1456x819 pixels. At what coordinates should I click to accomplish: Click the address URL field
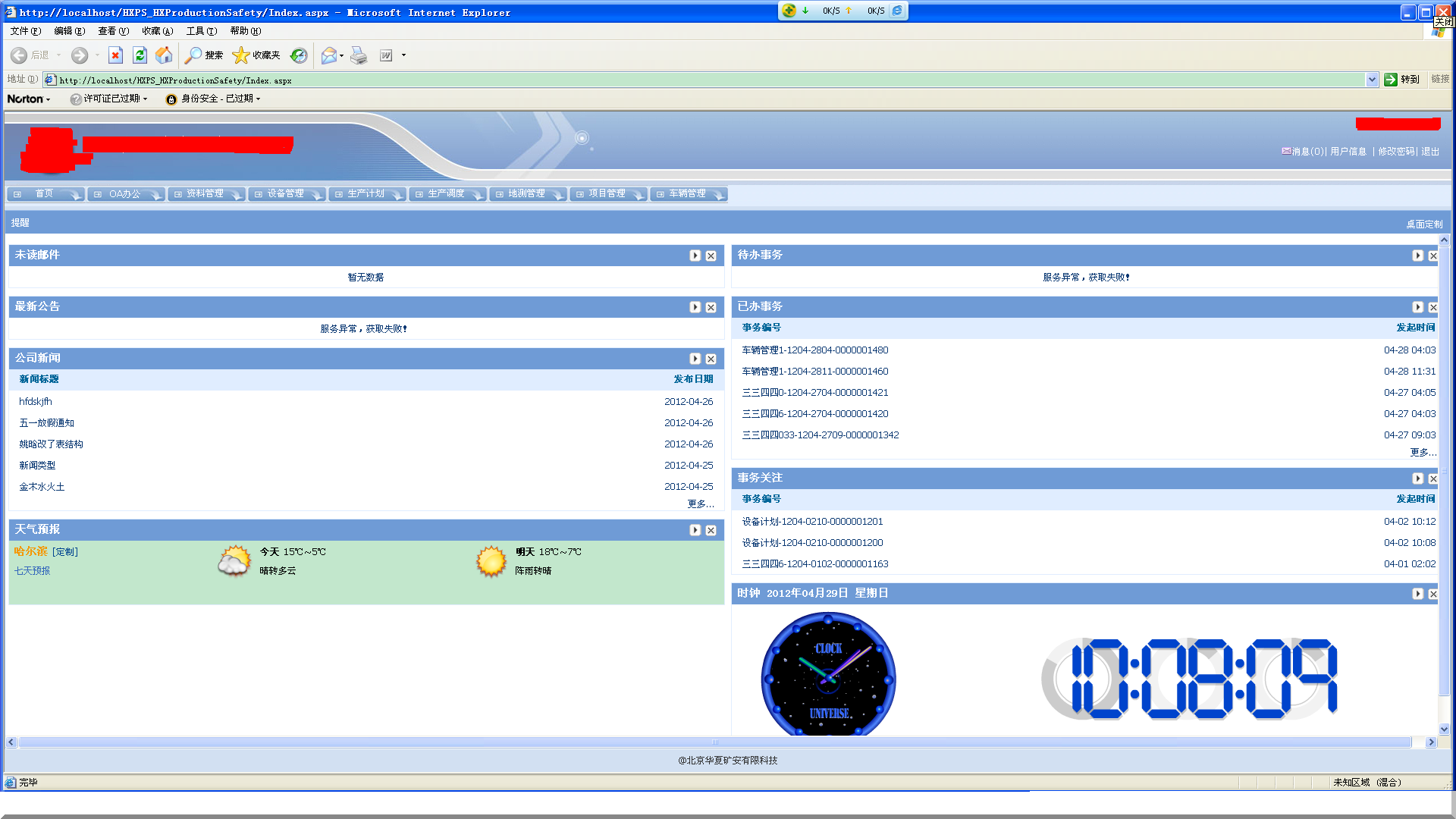[705, 80]
